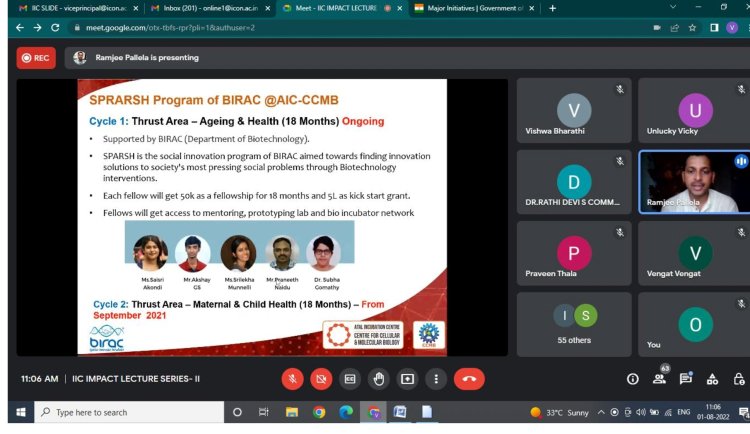This screenshot has width=750, height=434.
Task: Select Unlucky Vicky participant tile
Action: (694, 111)
